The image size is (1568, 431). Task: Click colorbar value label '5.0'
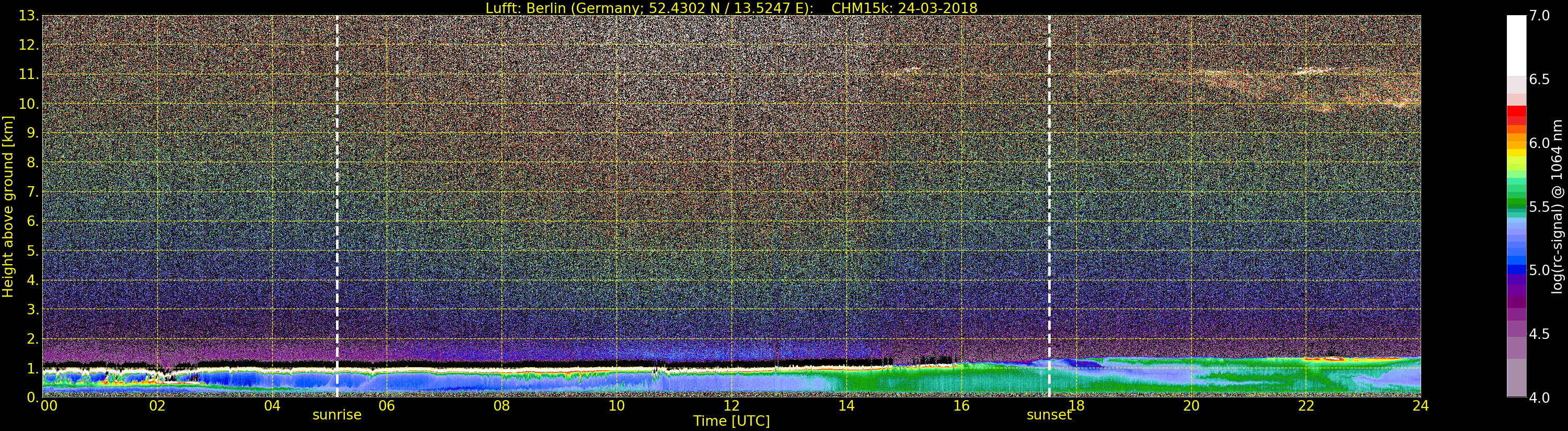click(1539, 270)
